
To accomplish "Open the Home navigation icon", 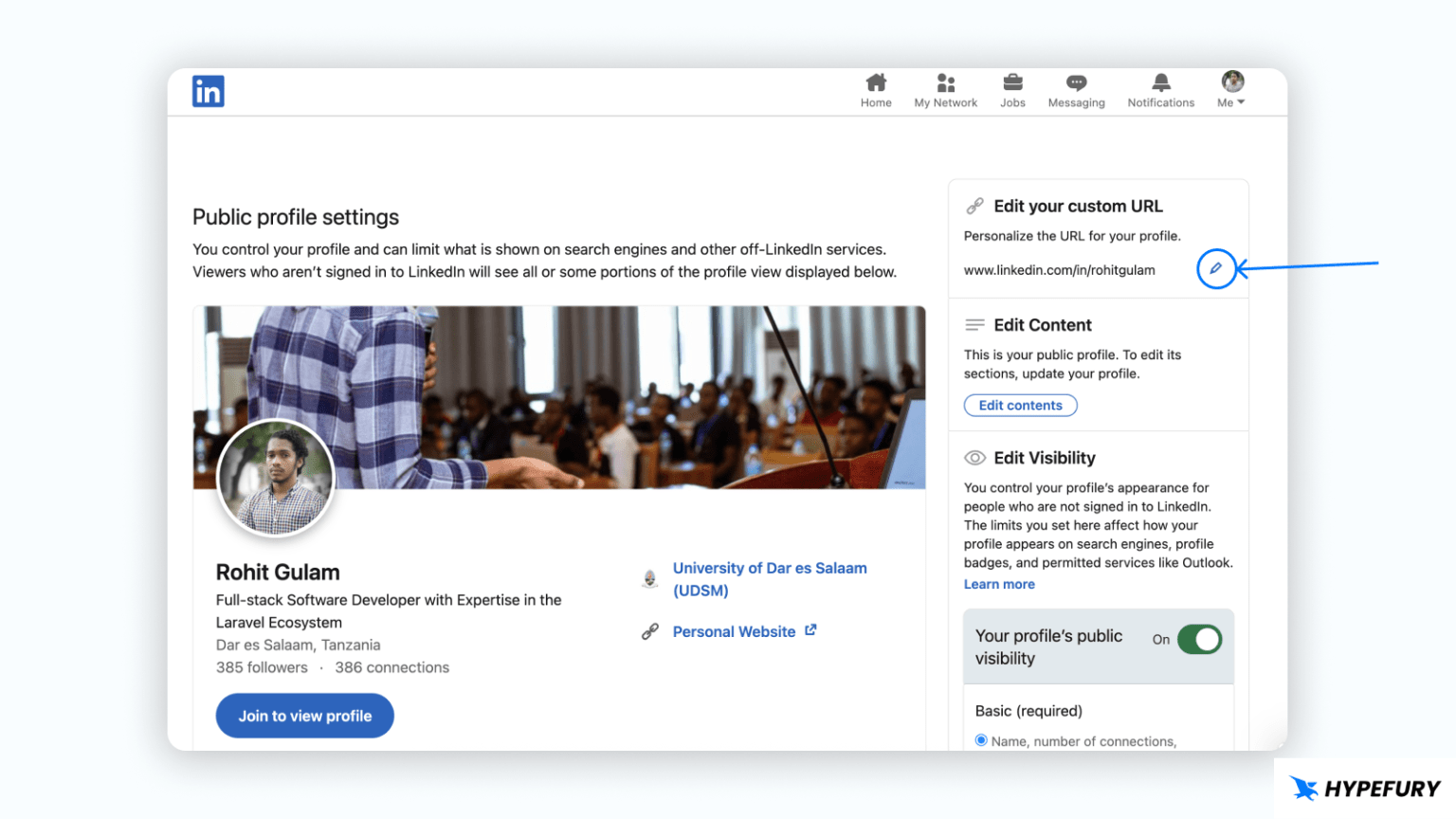I will point(876,83).
